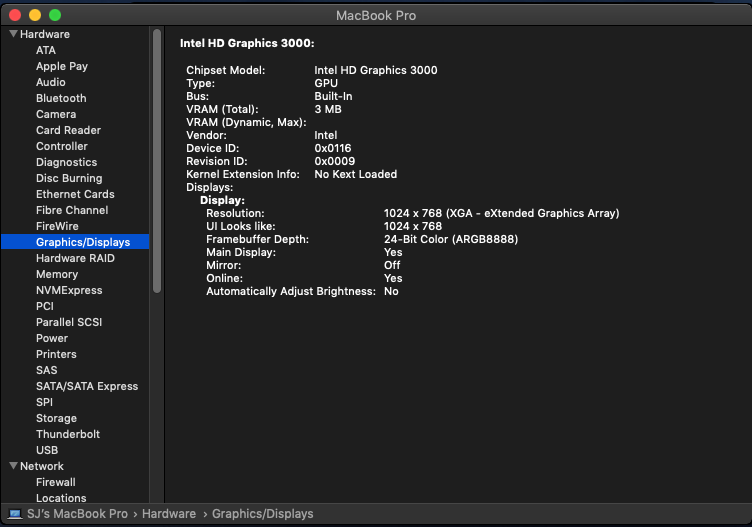Image resolution: width=752 pixels, height=527 pixels.
Task: Click the Network section header label
Action: click(x=42, y=466)
